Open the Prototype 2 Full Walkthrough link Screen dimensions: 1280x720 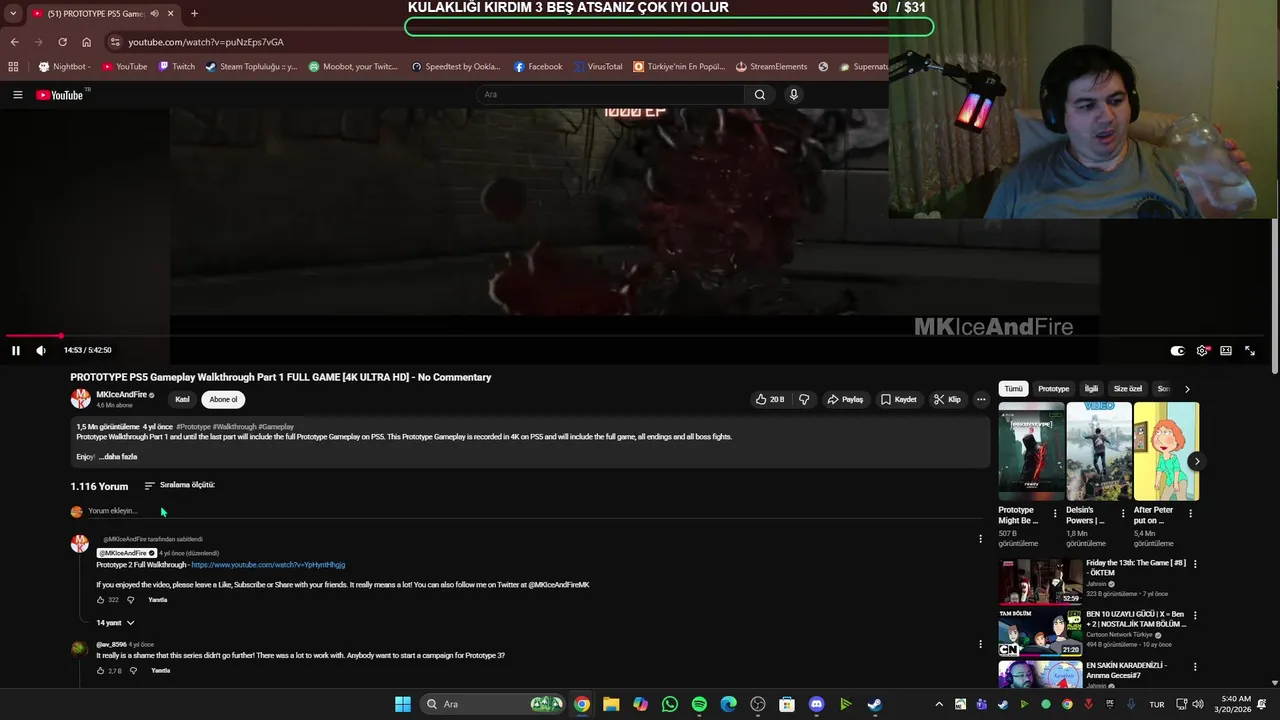coord(268,565)
